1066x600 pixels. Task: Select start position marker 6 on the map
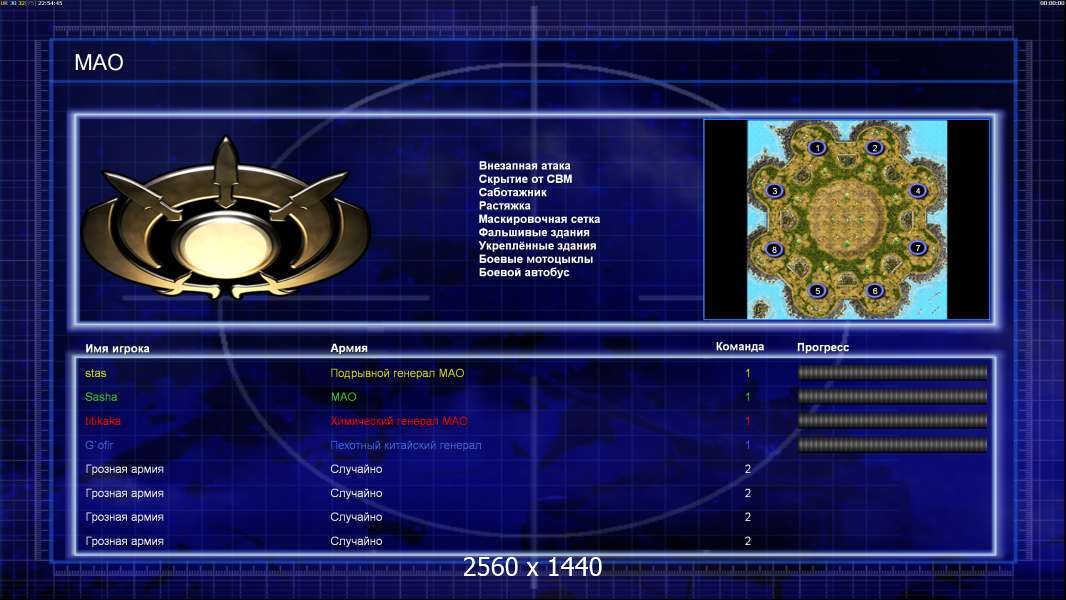point(875,291)
